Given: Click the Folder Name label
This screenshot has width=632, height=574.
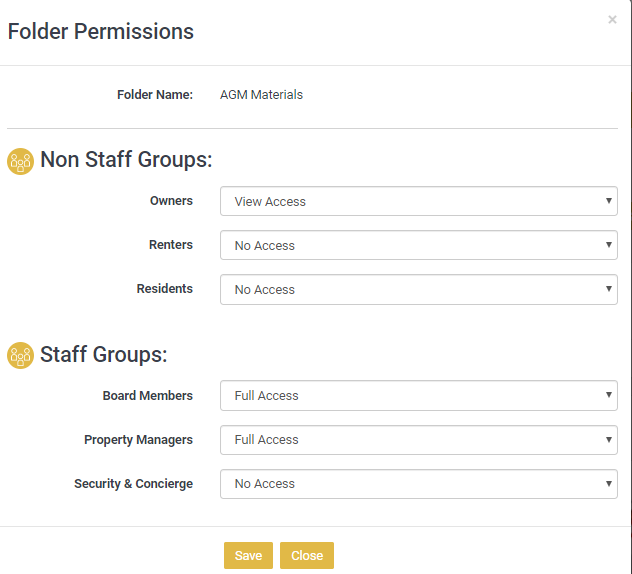Looking at the screenshot, I should click(x=155, y=95).
